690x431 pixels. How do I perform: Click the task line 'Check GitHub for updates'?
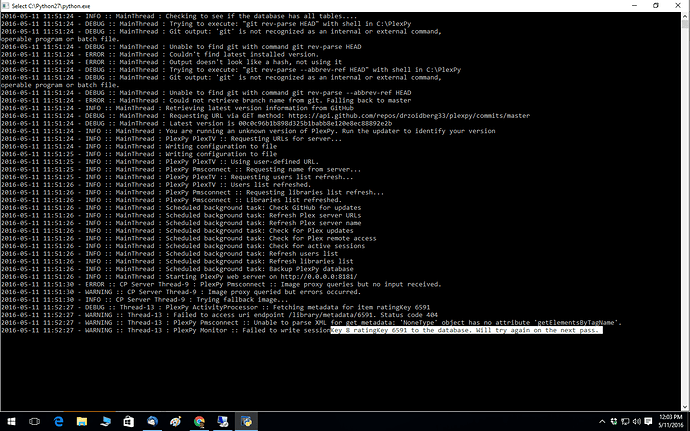tap(181, 208)
